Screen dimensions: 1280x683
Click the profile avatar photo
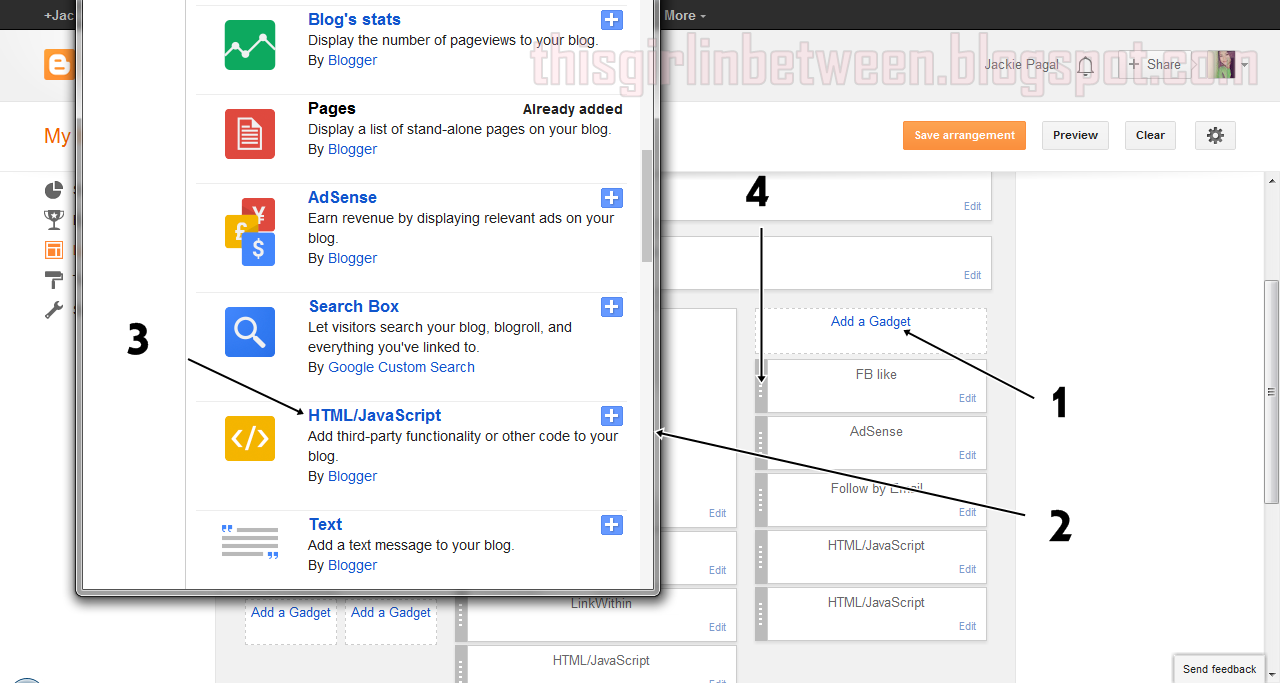point(1223,65)
